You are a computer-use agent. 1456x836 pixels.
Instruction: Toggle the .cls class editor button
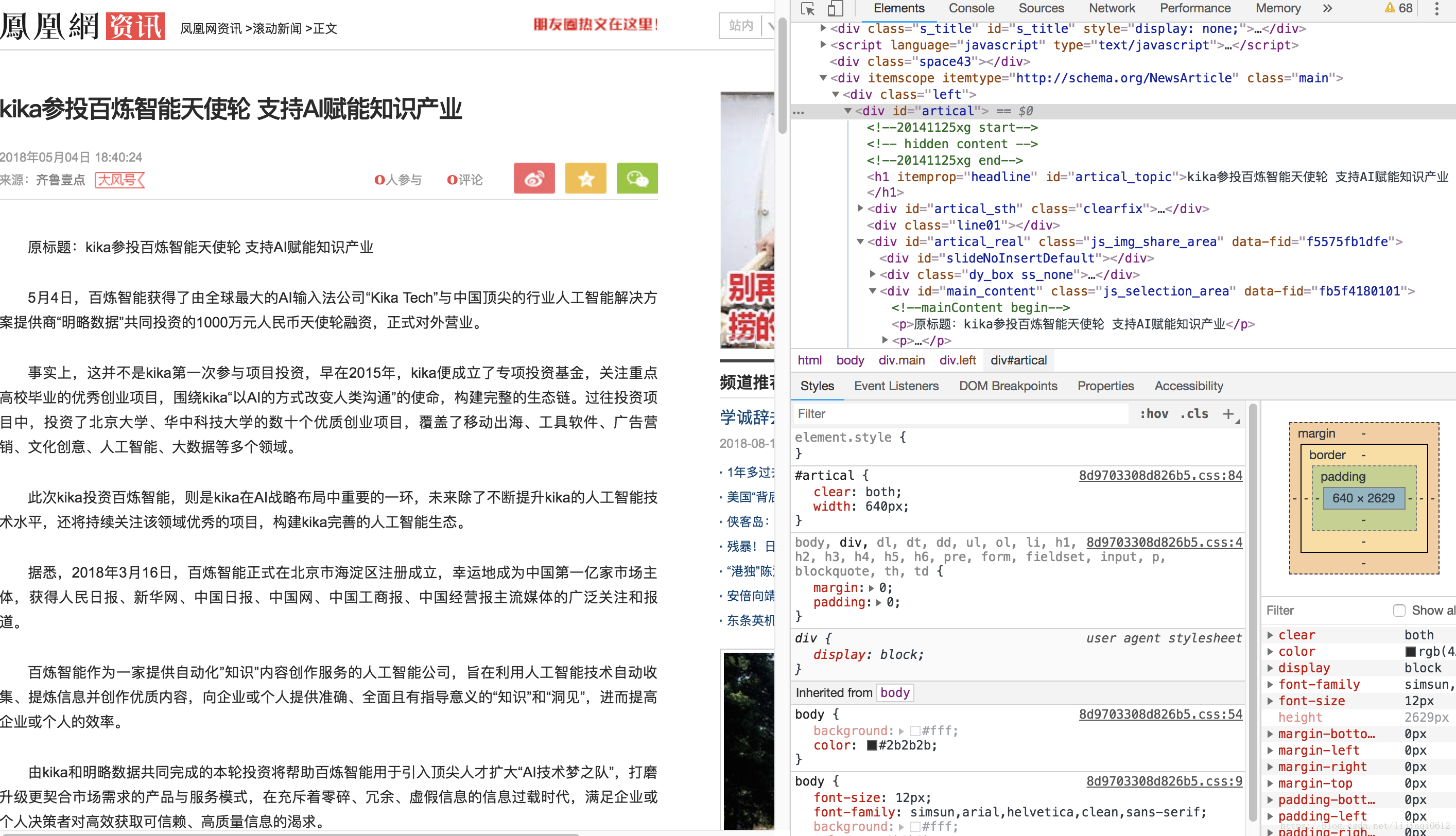(x=1195, y=413)
